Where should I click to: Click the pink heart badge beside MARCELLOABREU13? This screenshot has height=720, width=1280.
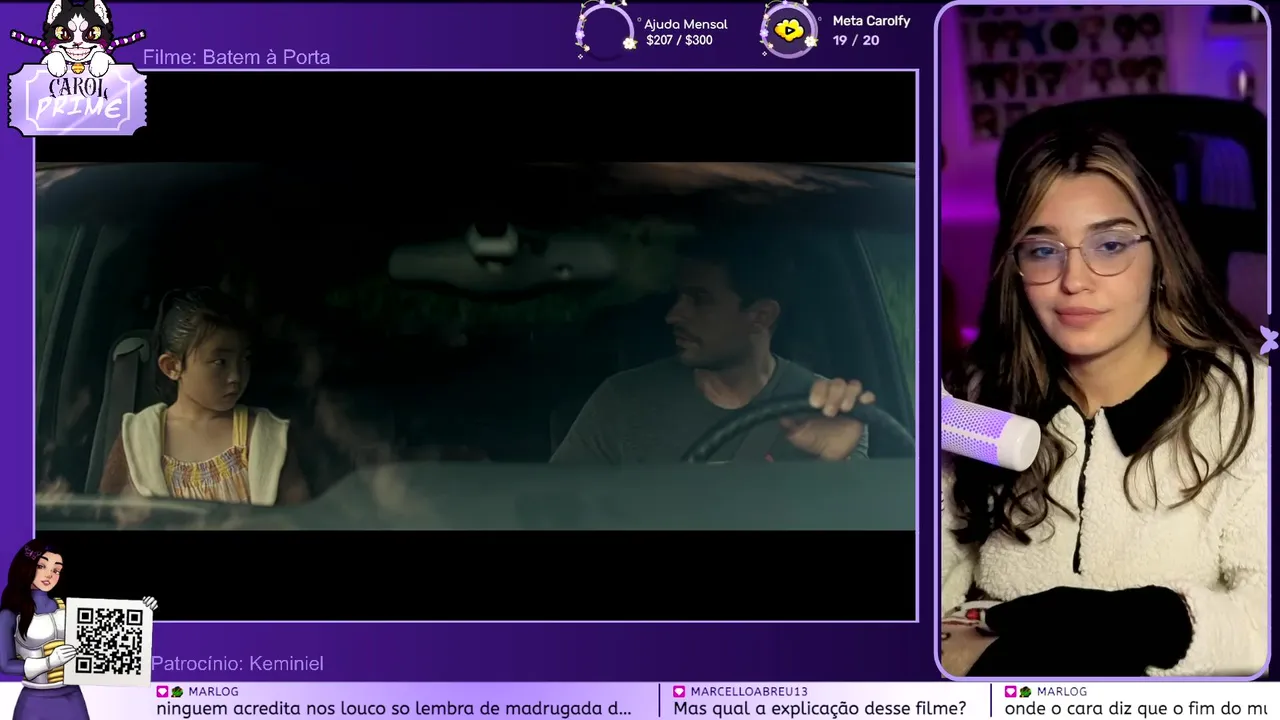point(680,691)
